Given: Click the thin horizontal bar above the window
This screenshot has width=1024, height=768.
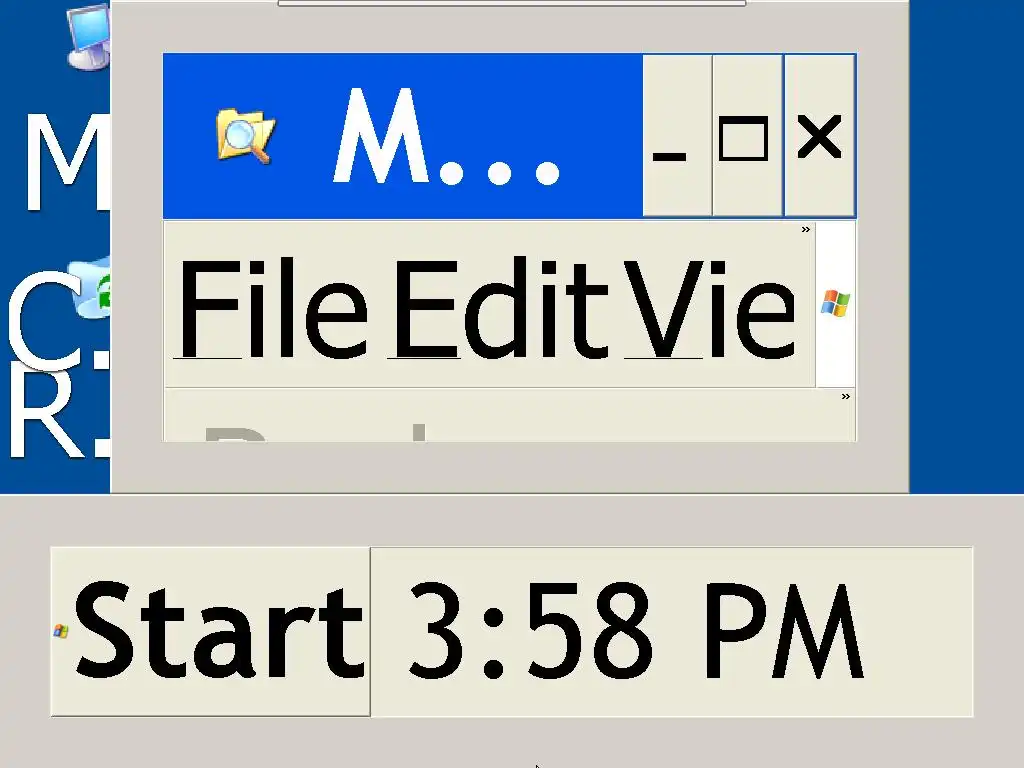Looking at the screenshot, I should (511, 3).
